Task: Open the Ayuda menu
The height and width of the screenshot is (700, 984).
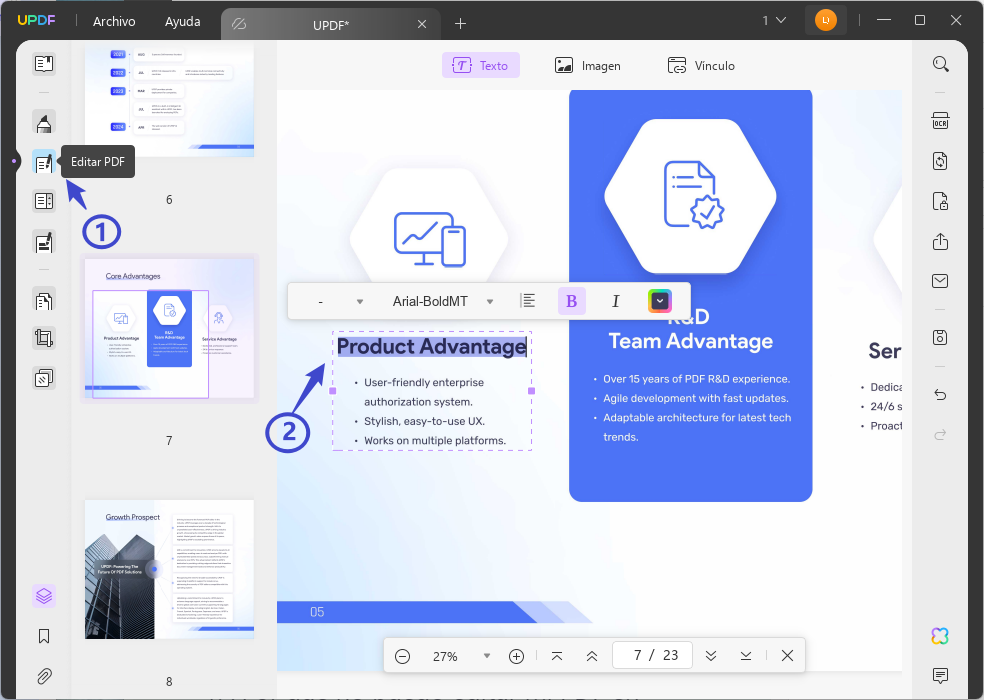Action: pos(183,21)
